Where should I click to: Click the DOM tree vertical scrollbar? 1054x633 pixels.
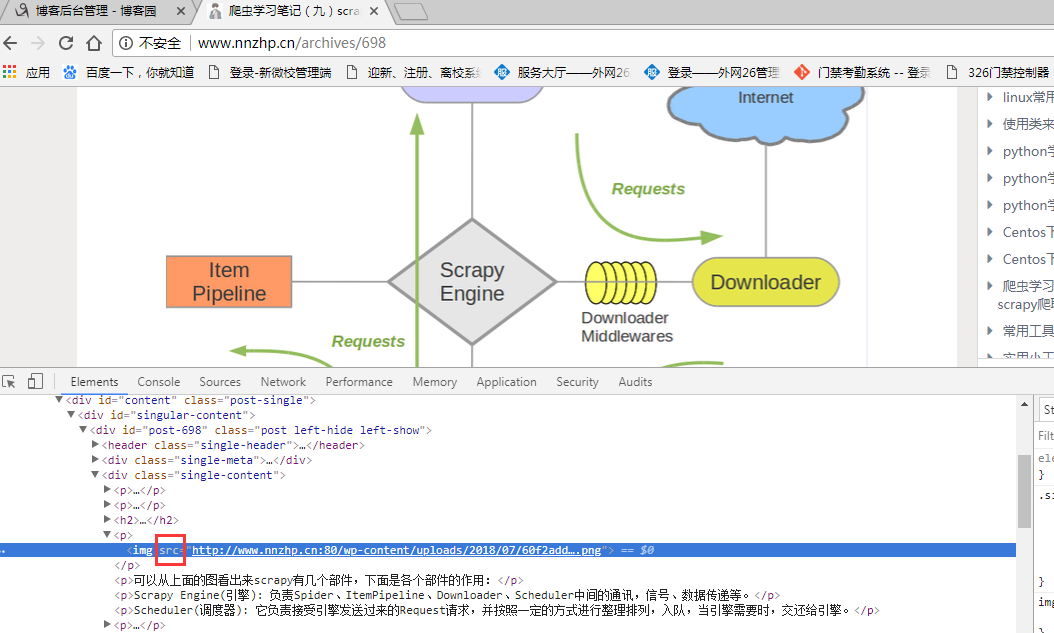(1024, 491)
